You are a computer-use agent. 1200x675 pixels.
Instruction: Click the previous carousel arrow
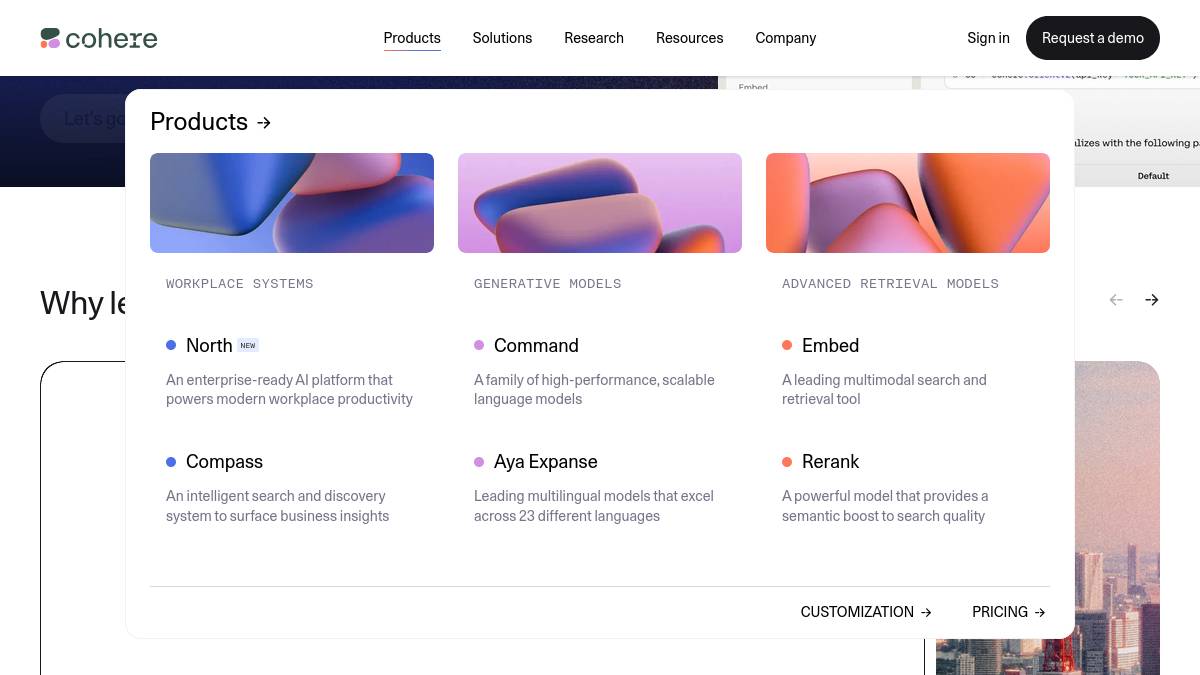[x=1116, y=300]
